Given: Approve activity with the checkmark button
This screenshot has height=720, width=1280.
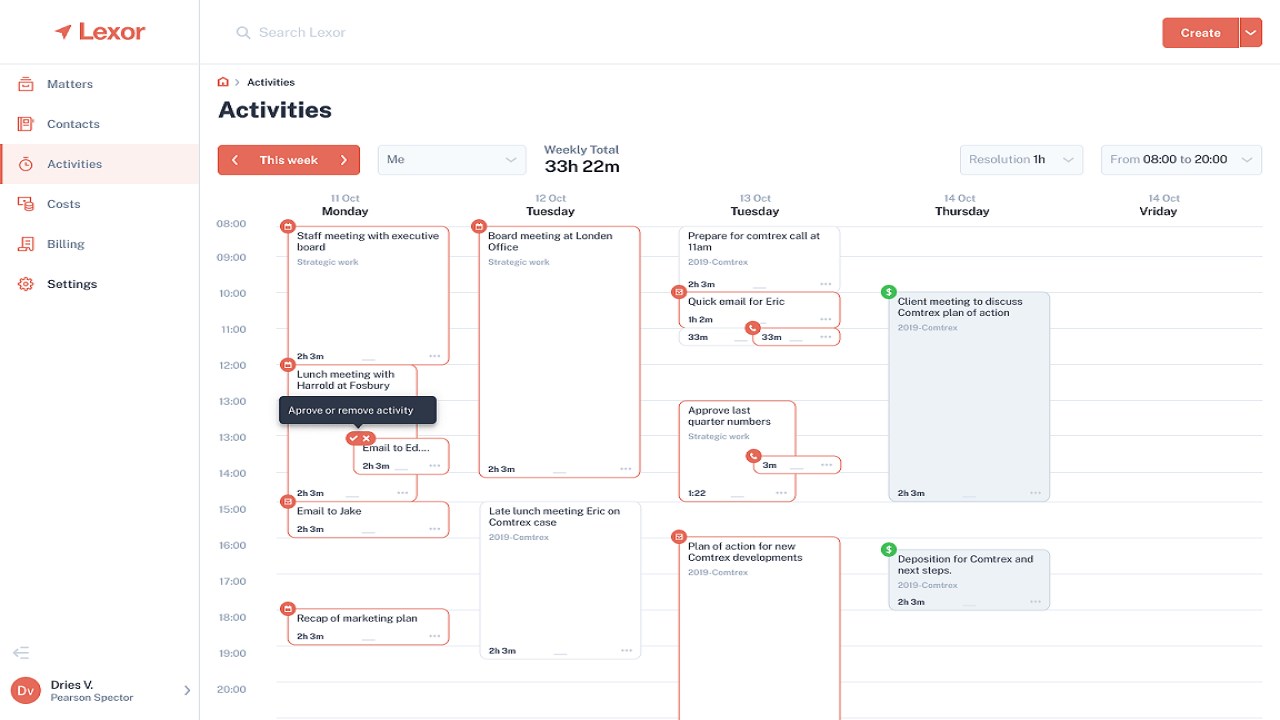Looking at the screenshot, I should point(353,438).
